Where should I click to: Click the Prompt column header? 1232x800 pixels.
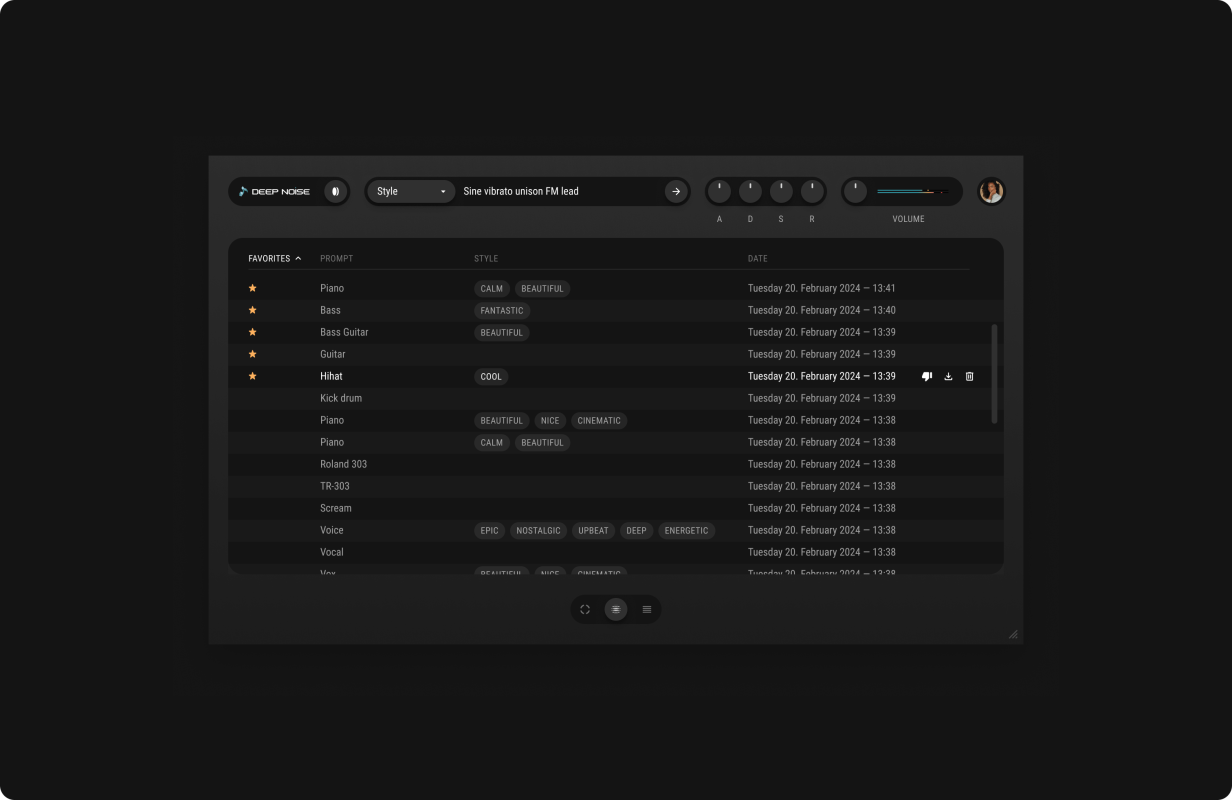tap(336, 258)
